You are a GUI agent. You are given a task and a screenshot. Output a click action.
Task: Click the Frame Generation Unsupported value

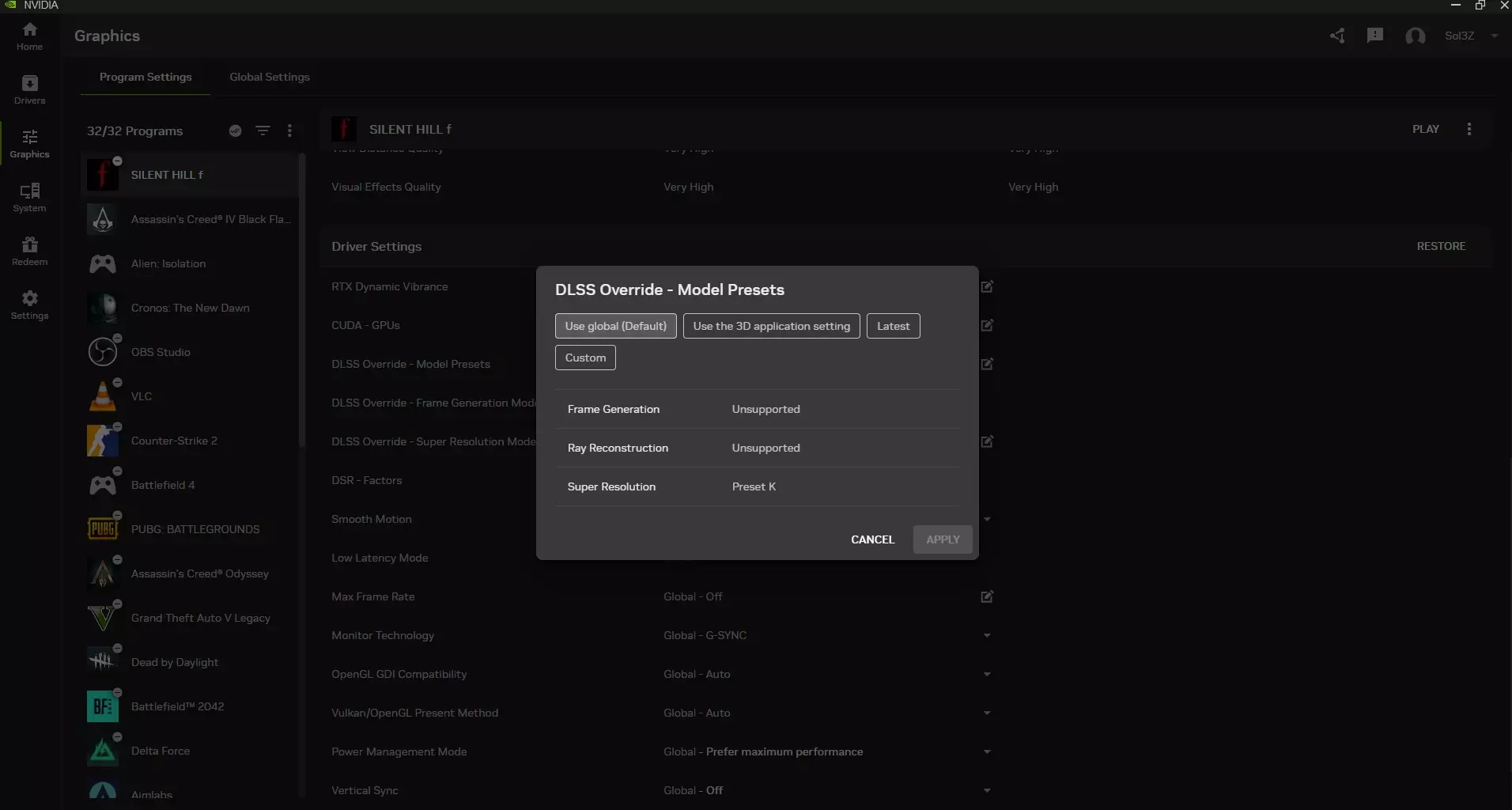(x=765, y=409)
